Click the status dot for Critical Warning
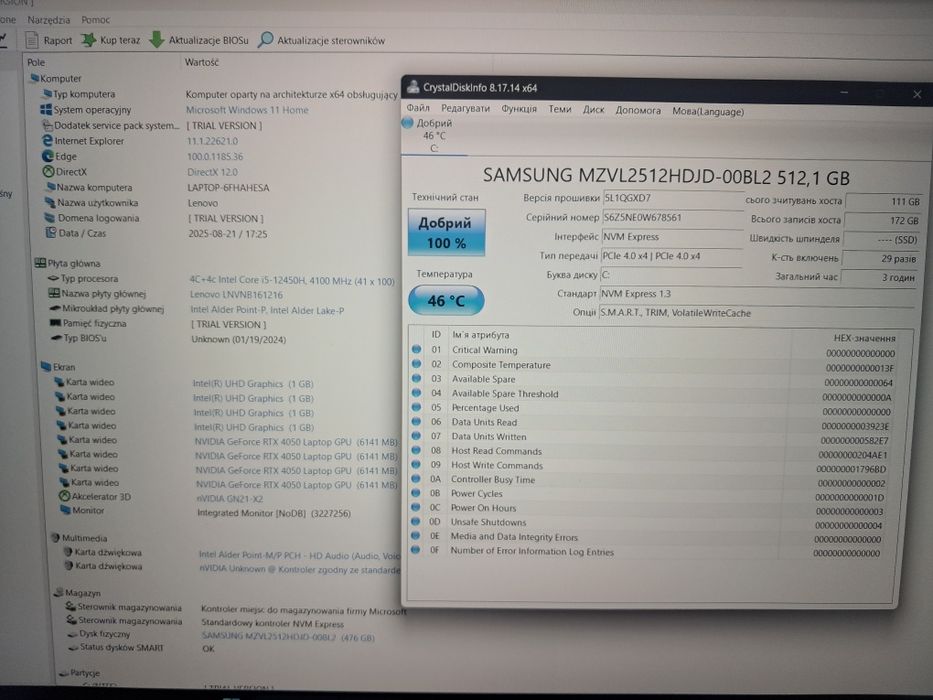Image resolution: width=933 pixels, height=700 pixels. pos(417,349)
